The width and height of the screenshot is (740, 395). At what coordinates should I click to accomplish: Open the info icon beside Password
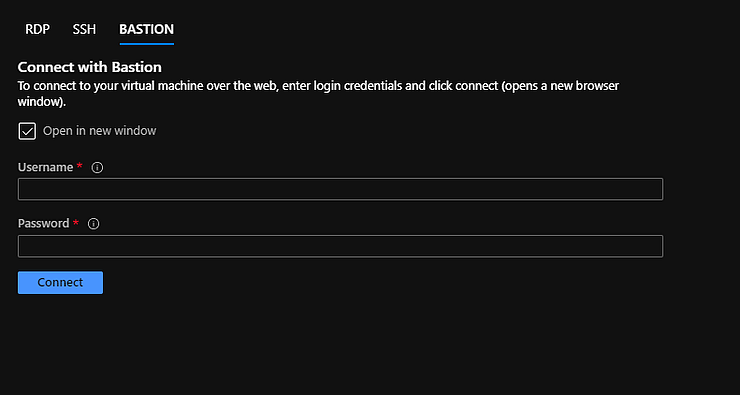click(93, 224)
